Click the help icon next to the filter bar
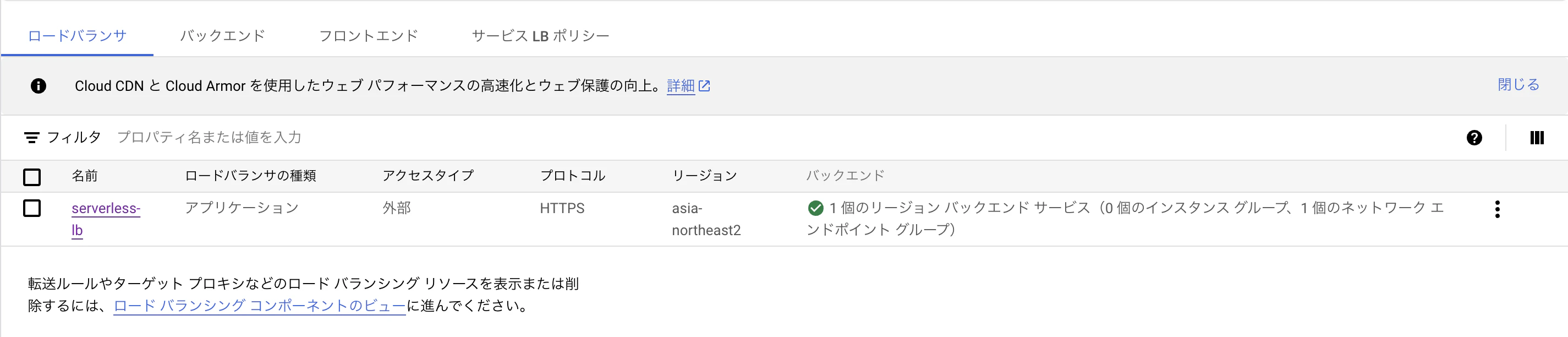Viewport: 1568px width, 337px height. tap(1475, 138)
